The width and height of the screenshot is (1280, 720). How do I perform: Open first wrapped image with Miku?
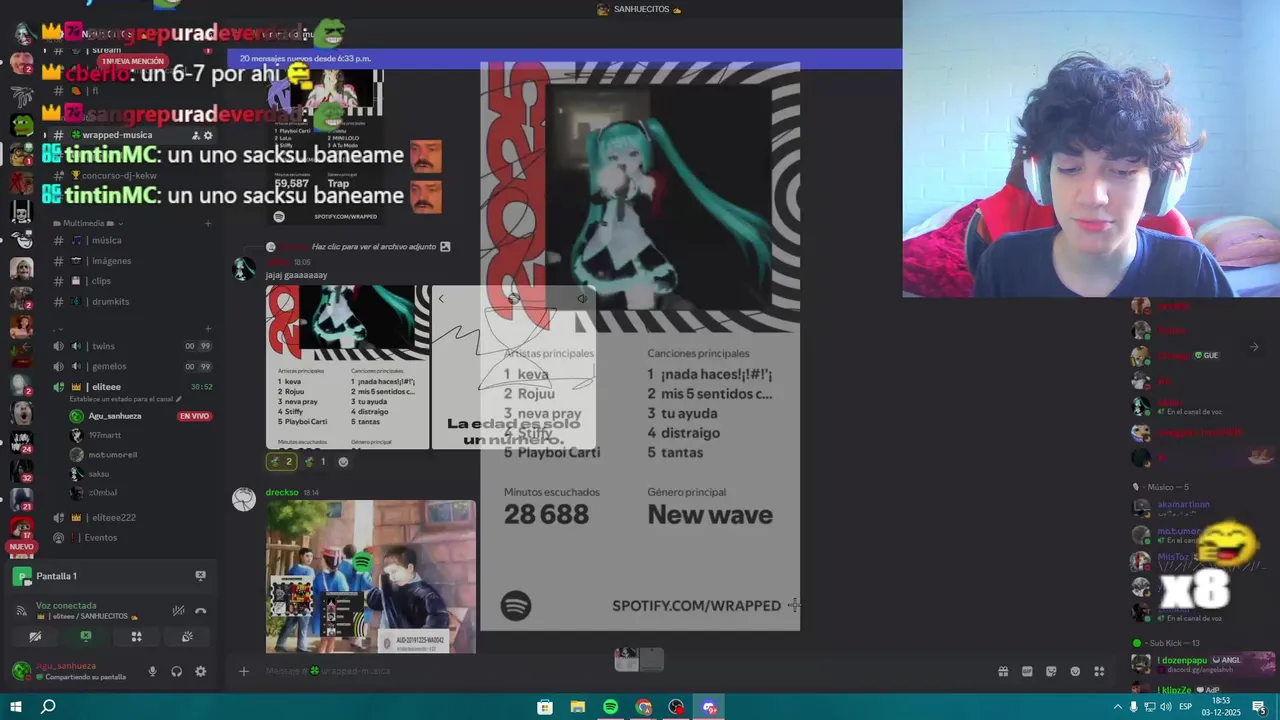[347, 367]
